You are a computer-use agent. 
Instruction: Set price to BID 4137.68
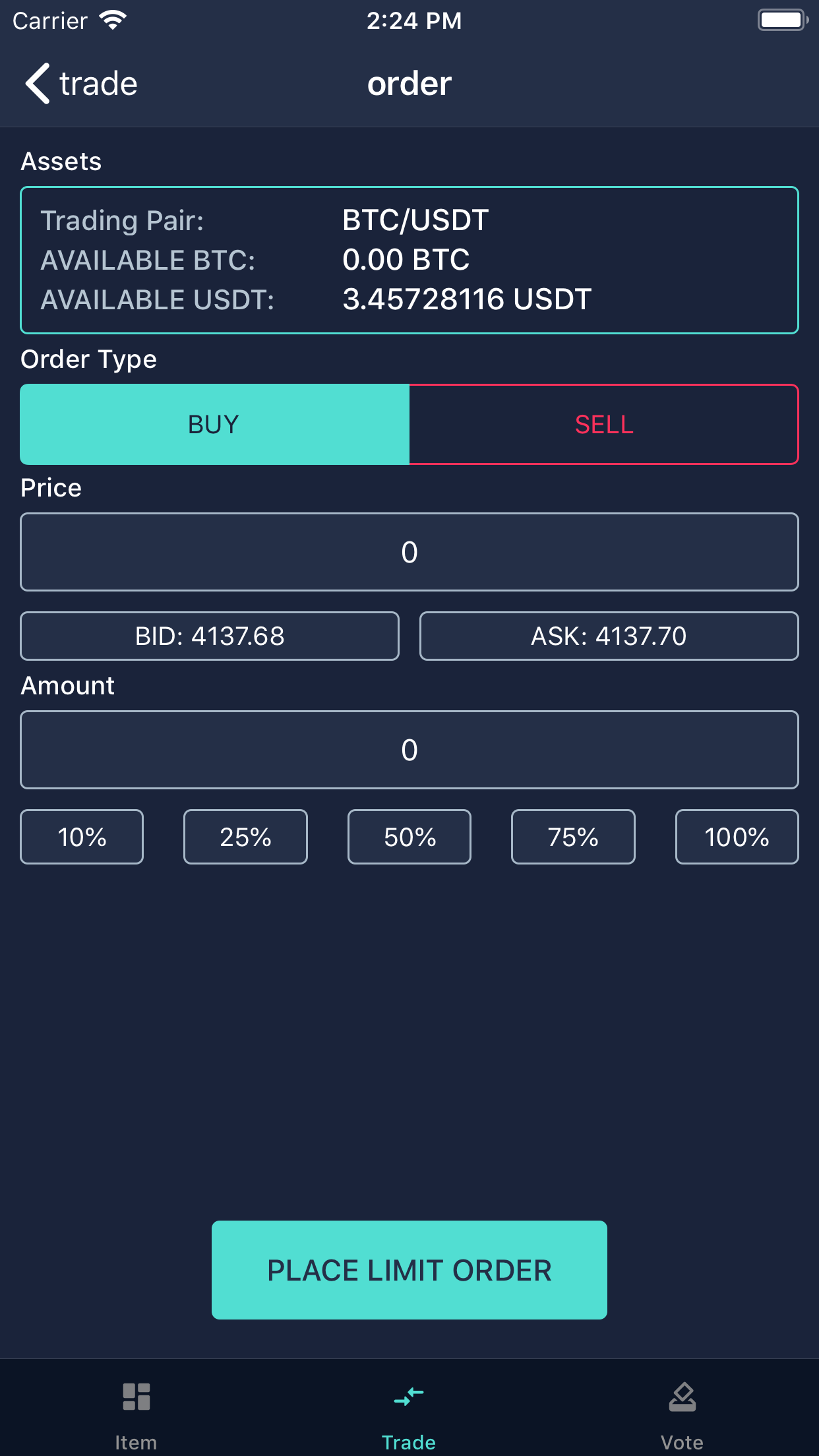[x=210, y=636]
